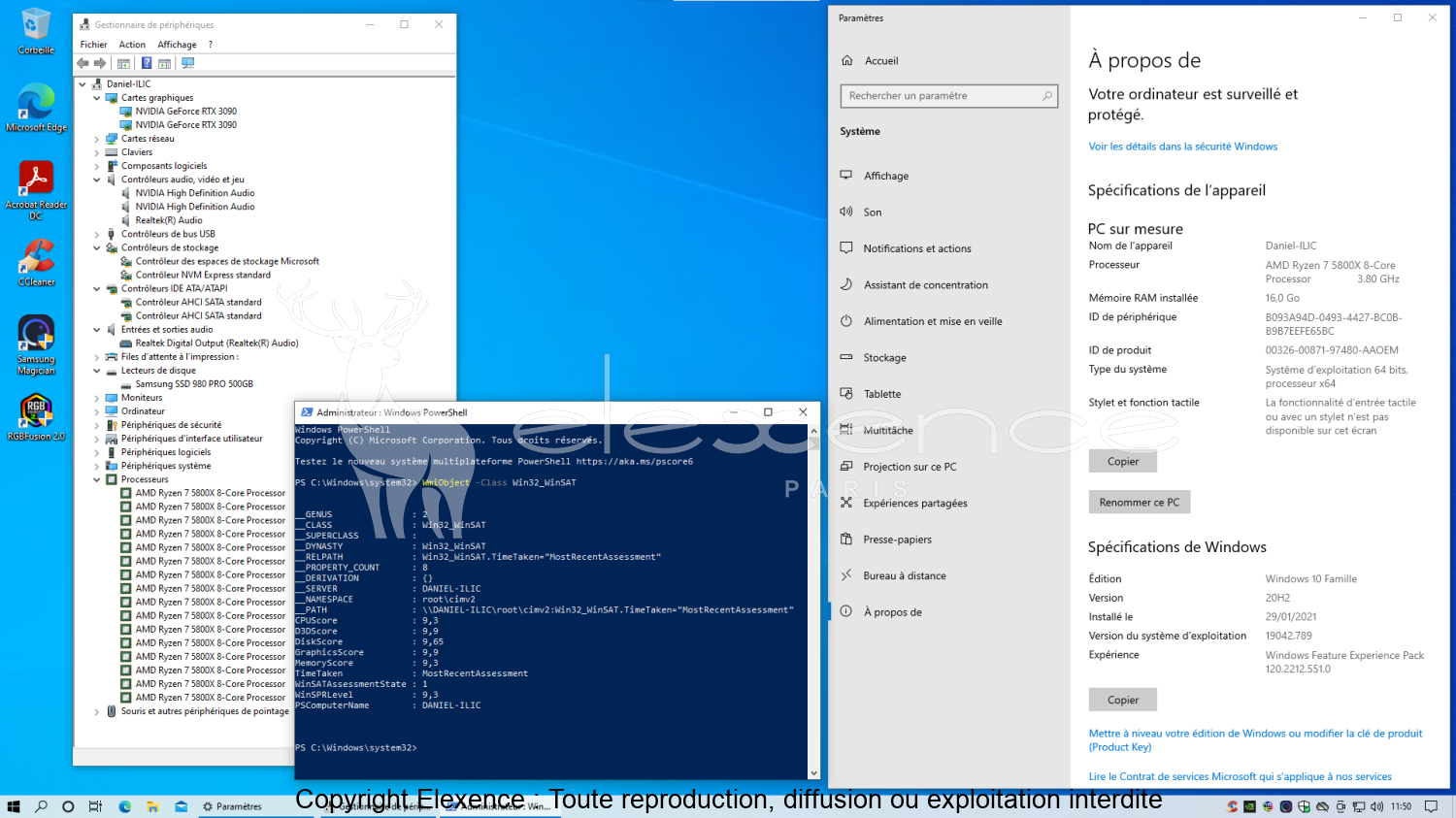Expand Claviers category

(x=97, y=152)
